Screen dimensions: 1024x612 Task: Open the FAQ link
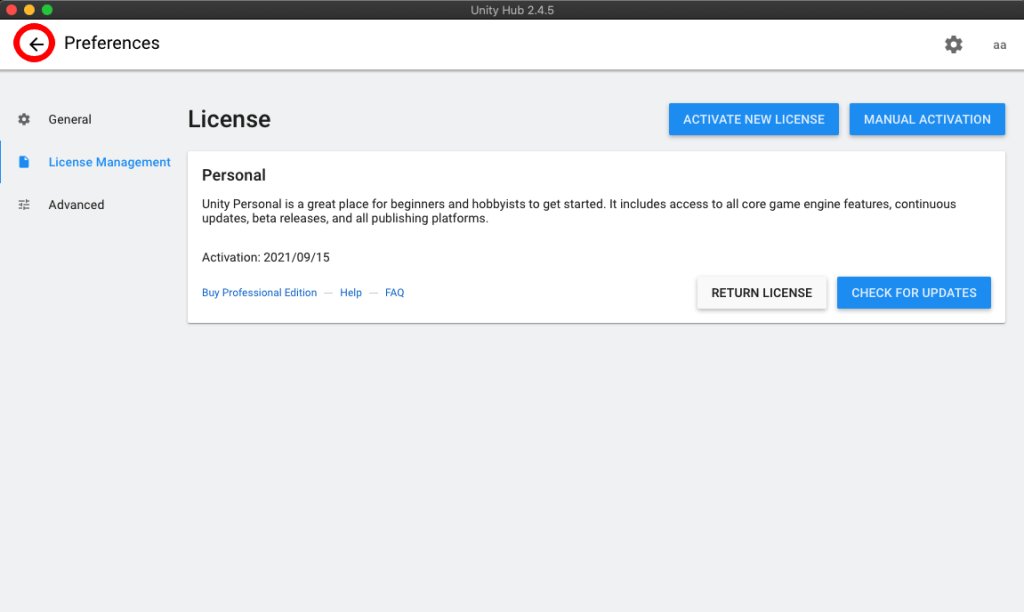[394, 293]
